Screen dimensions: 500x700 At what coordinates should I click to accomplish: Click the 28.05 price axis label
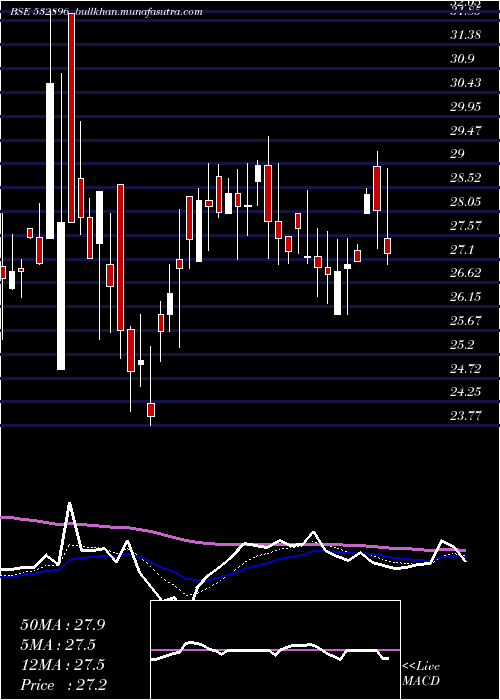point(466,202)
